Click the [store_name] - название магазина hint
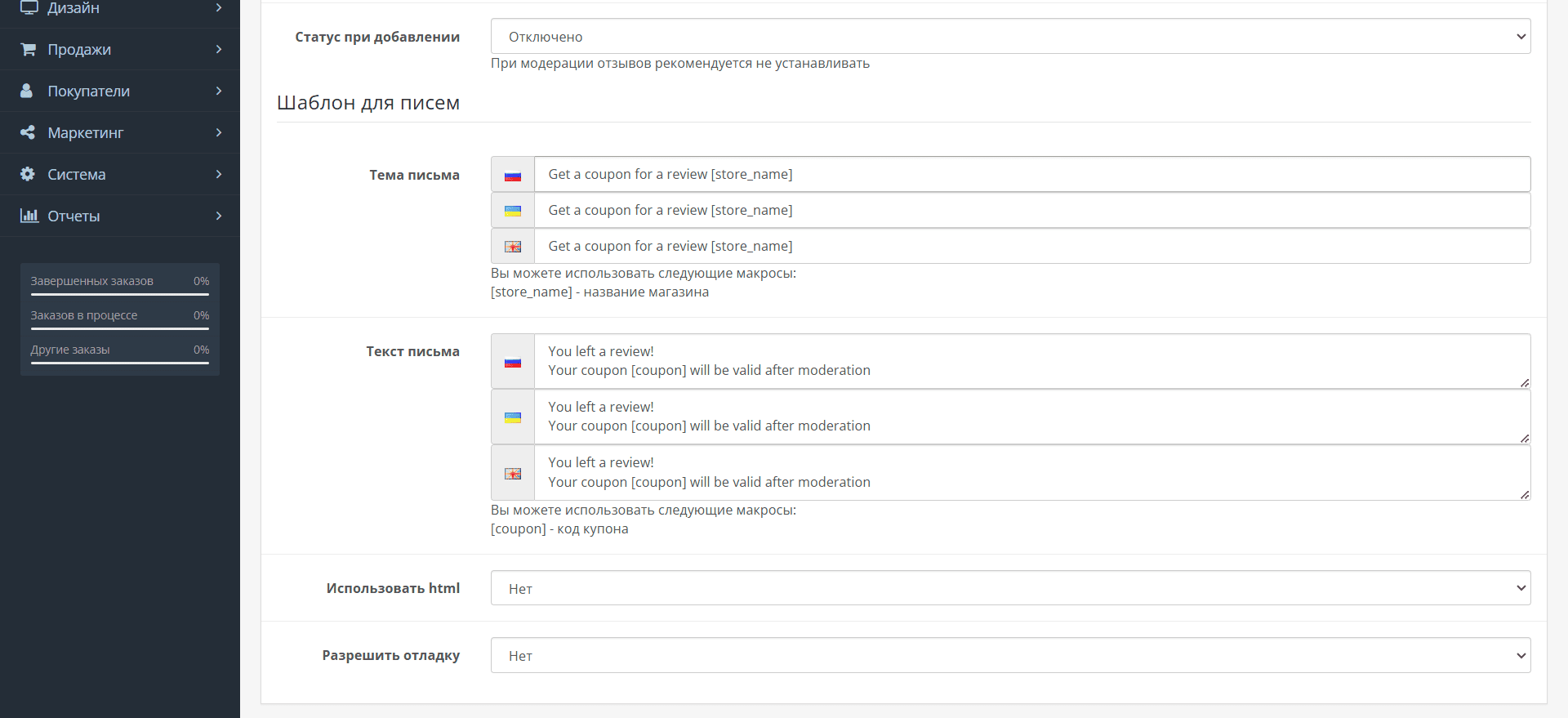1568x718 pixels. coord(599,292)
